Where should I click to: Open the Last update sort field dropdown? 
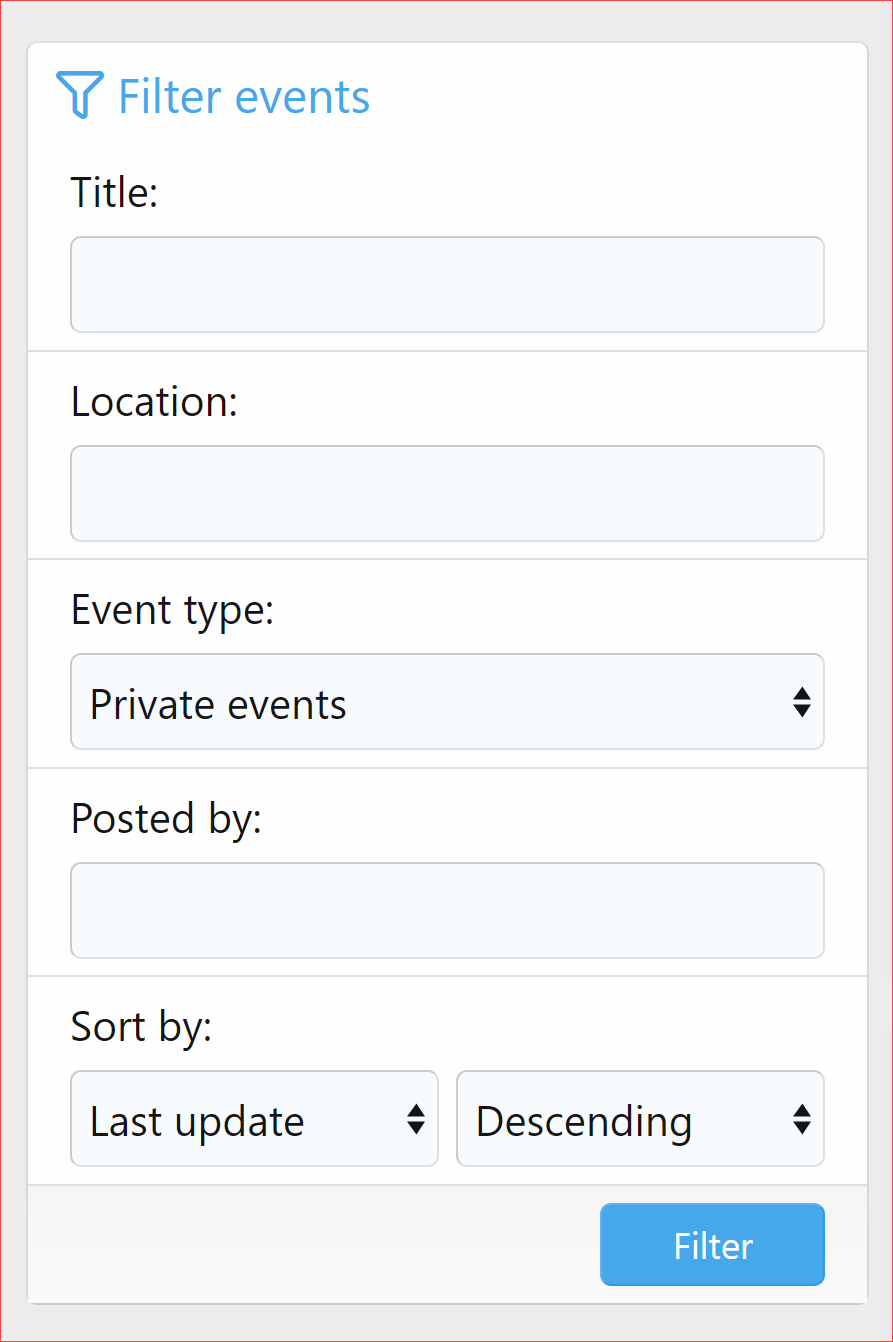click(254, 1119)
